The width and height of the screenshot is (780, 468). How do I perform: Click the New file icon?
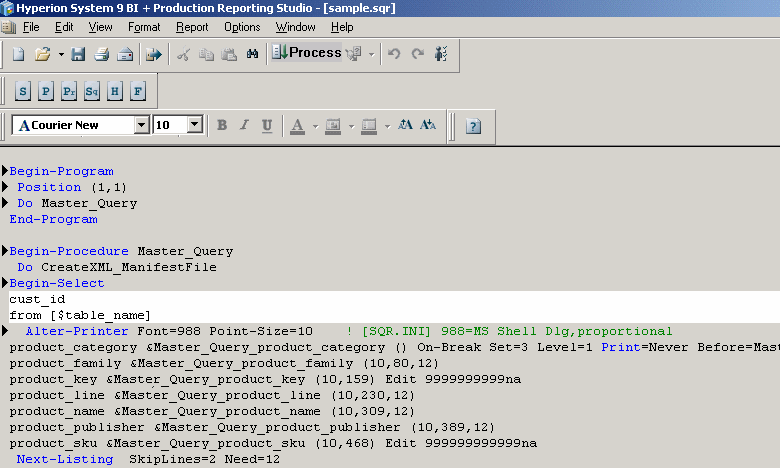tap(18, 54)
